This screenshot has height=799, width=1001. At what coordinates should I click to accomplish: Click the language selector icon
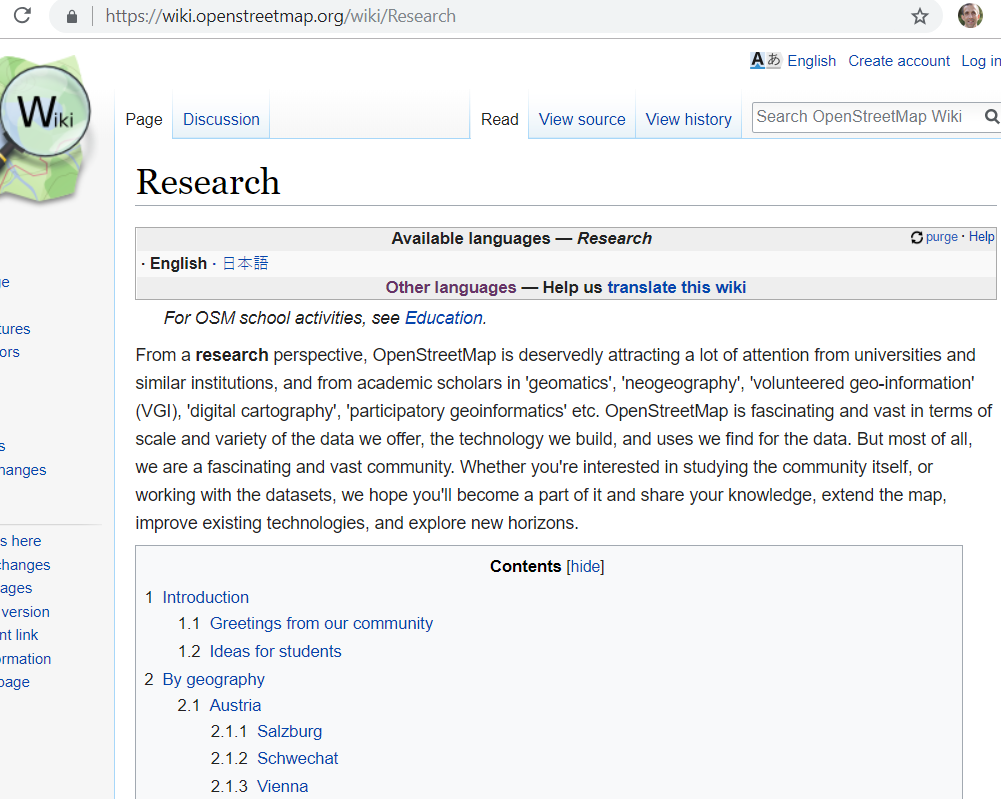[x=765, y=61]
